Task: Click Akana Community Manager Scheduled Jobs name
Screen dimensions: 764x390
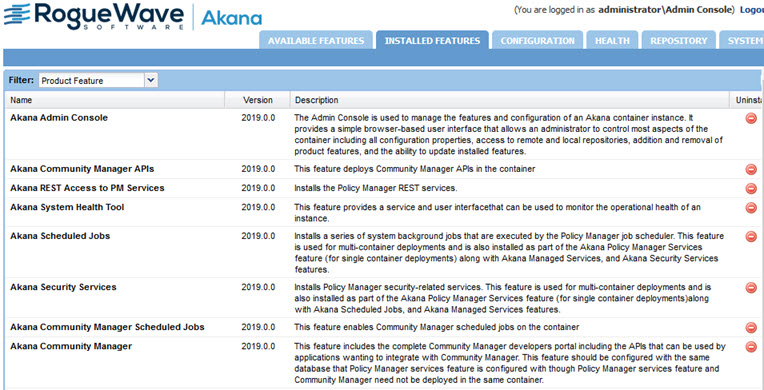Action: 107,327
